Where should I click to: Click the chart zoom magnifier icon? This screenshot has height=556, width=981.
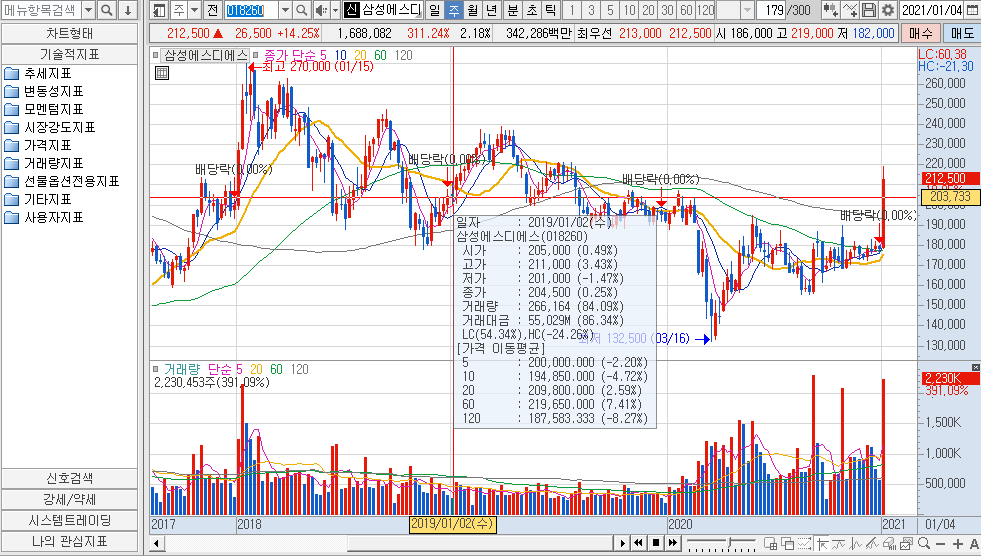(x=923, y=543)
